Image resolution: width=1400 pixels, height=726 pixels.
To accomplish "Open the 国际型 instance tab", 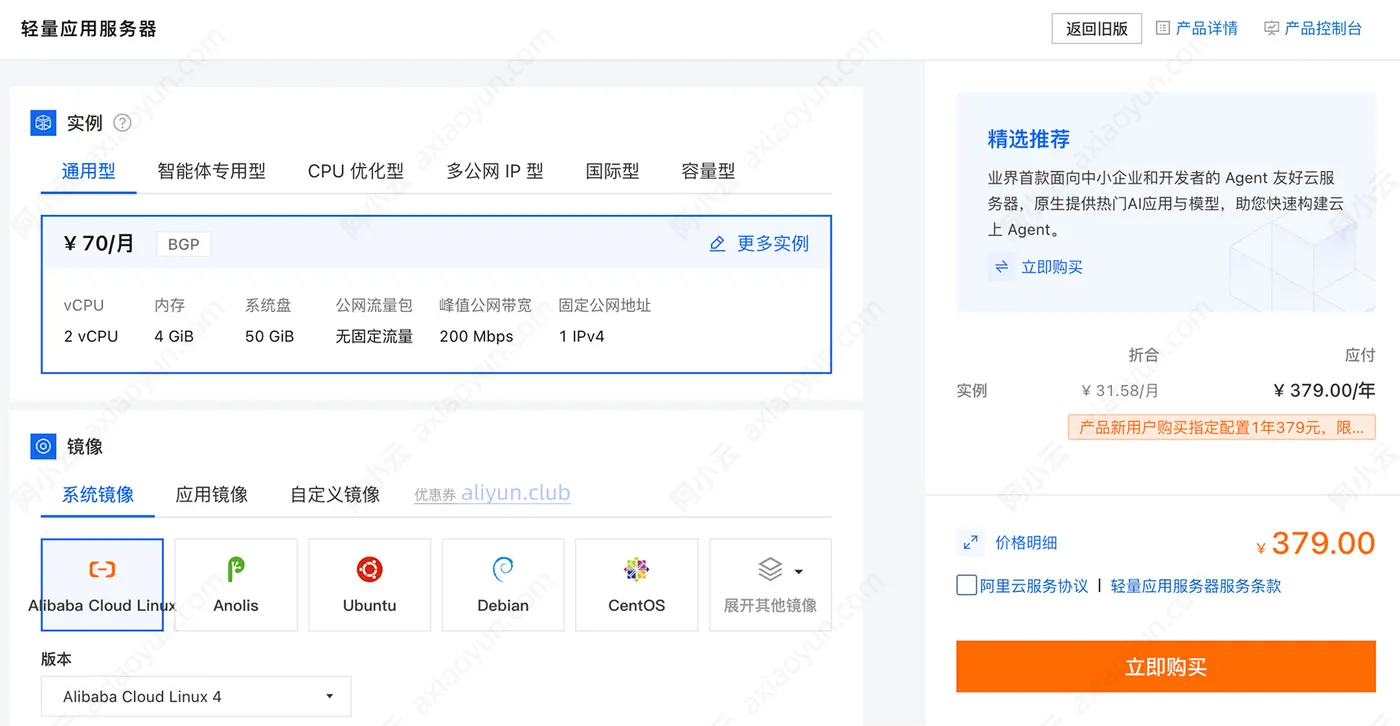I will 612,171.
